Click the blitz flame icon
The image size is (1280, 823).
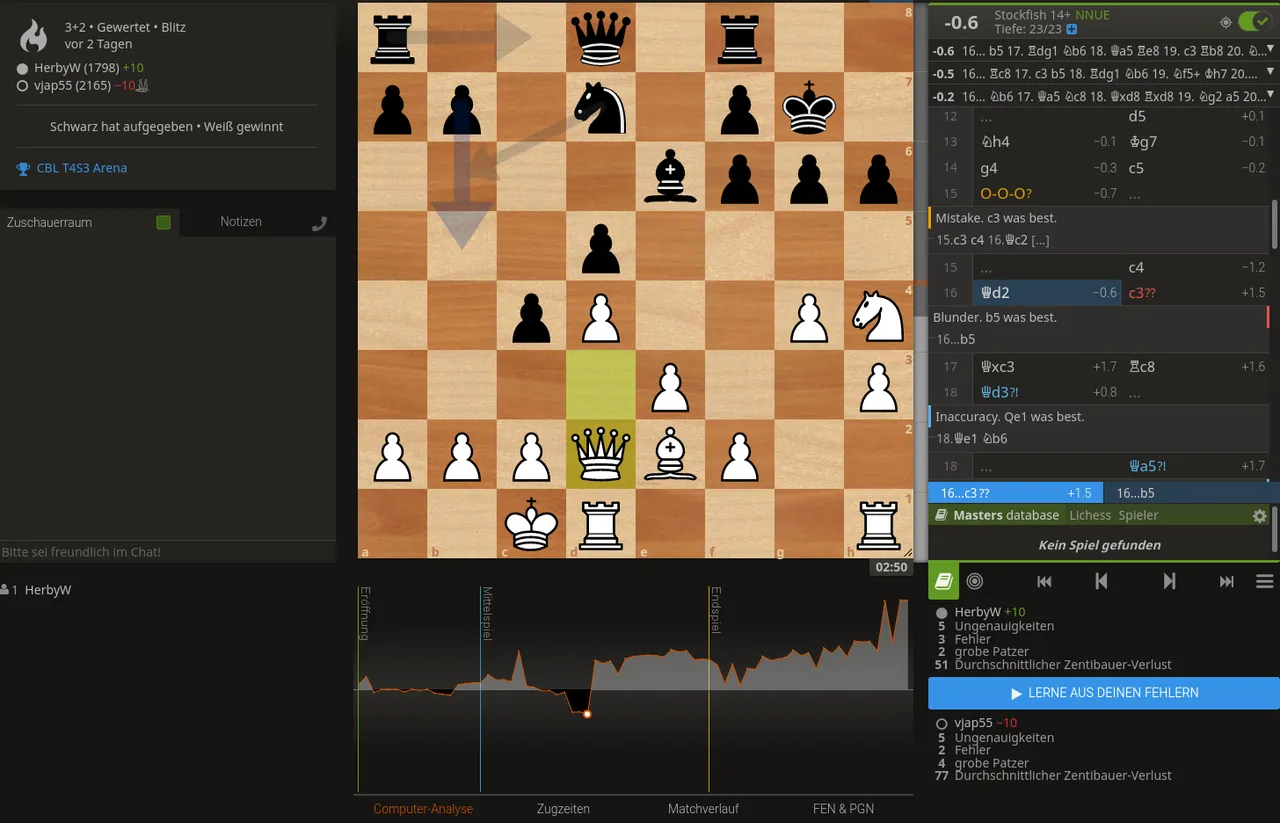[34, 36]
